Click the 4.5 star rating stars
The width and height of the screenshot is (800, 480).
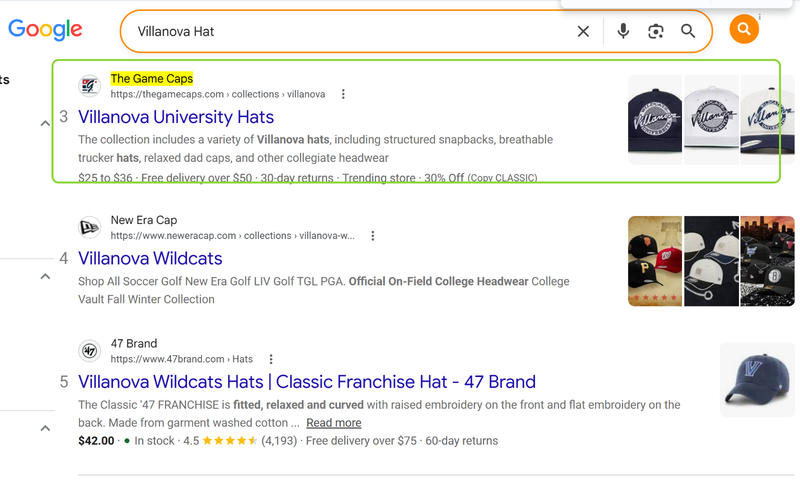230,441
